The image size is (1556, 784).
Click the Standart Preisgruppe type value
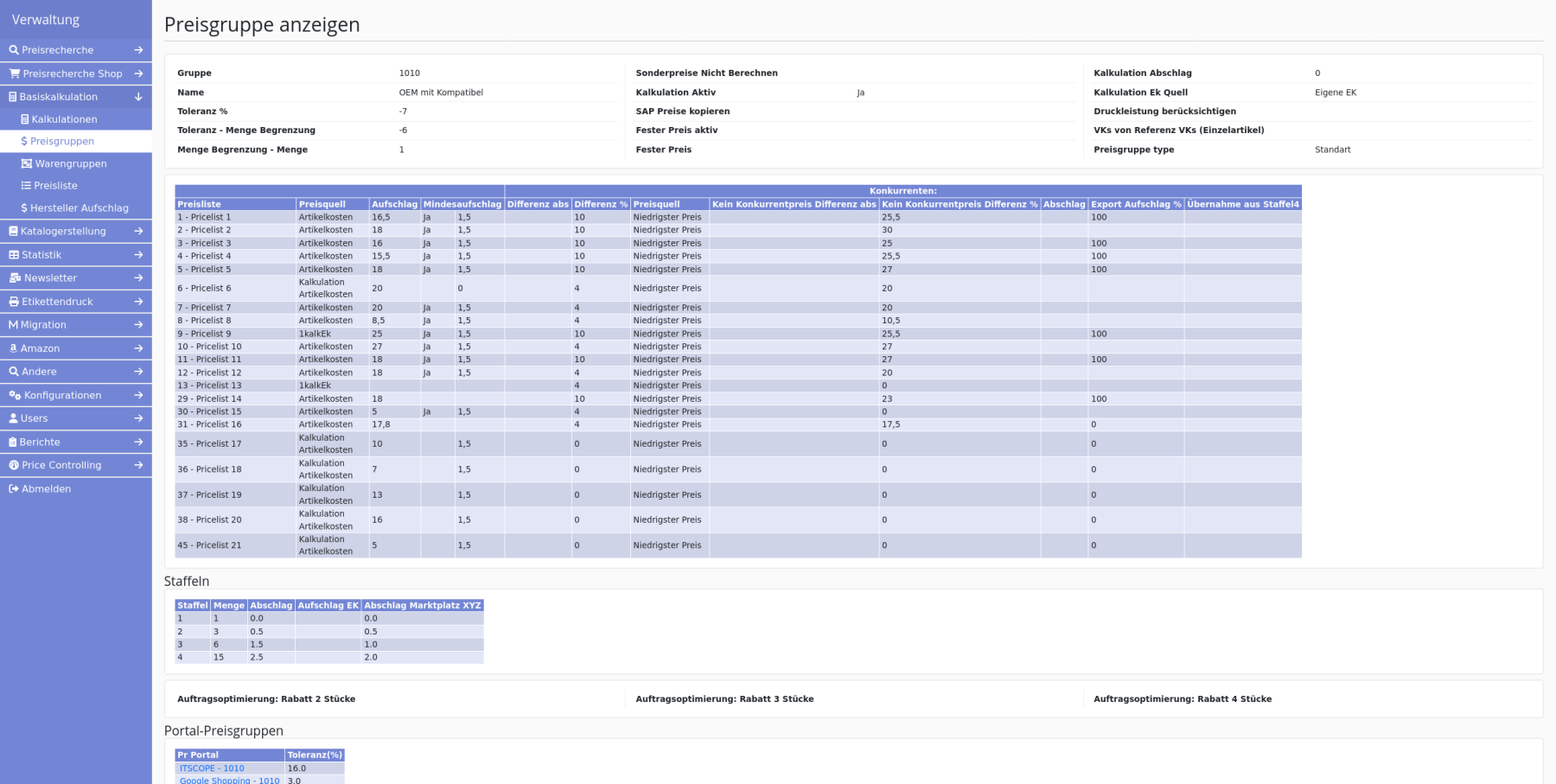point(1332,150)
